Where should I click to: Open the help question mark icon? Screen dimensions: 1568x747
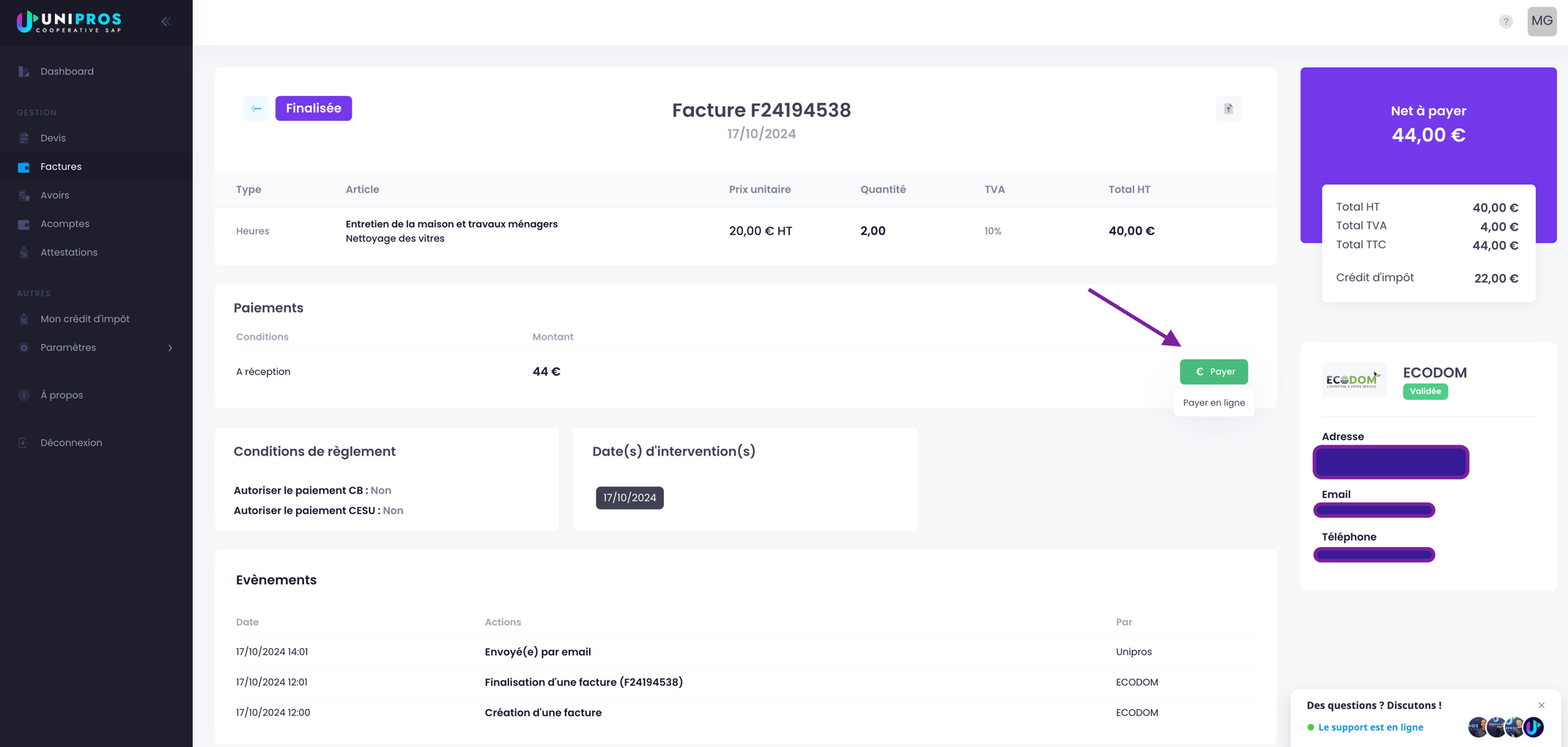(1505, 22)
